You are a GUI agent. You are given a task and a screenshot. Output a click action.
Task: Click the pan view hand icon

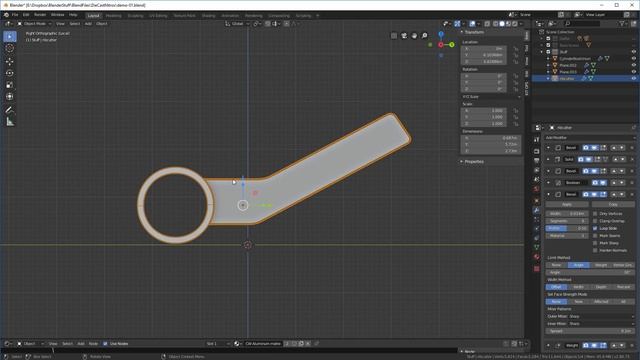(414, 36)
